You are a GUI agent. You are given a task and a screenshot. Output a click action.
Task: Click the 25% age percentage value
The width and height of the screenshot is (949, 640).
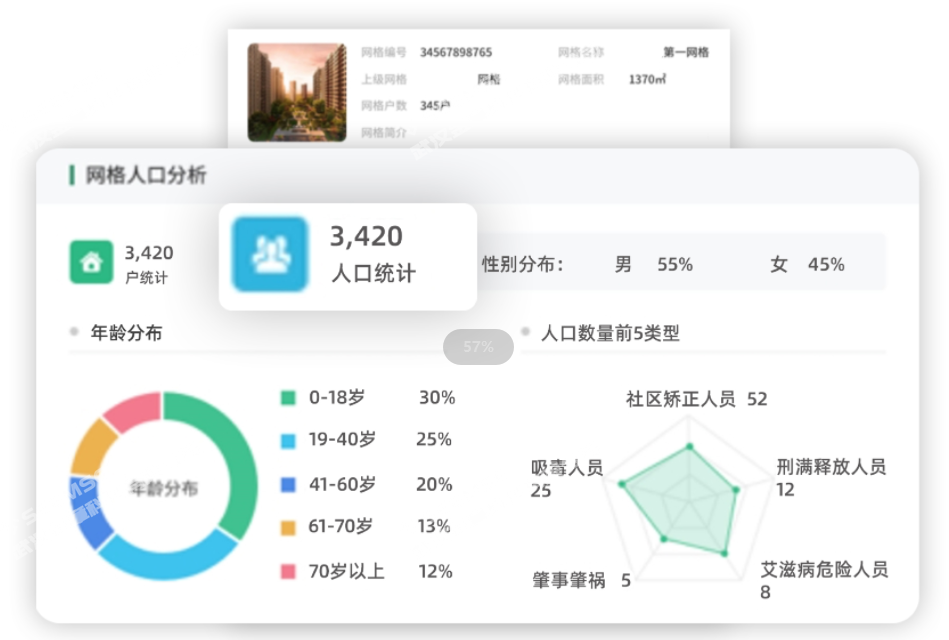434,440
